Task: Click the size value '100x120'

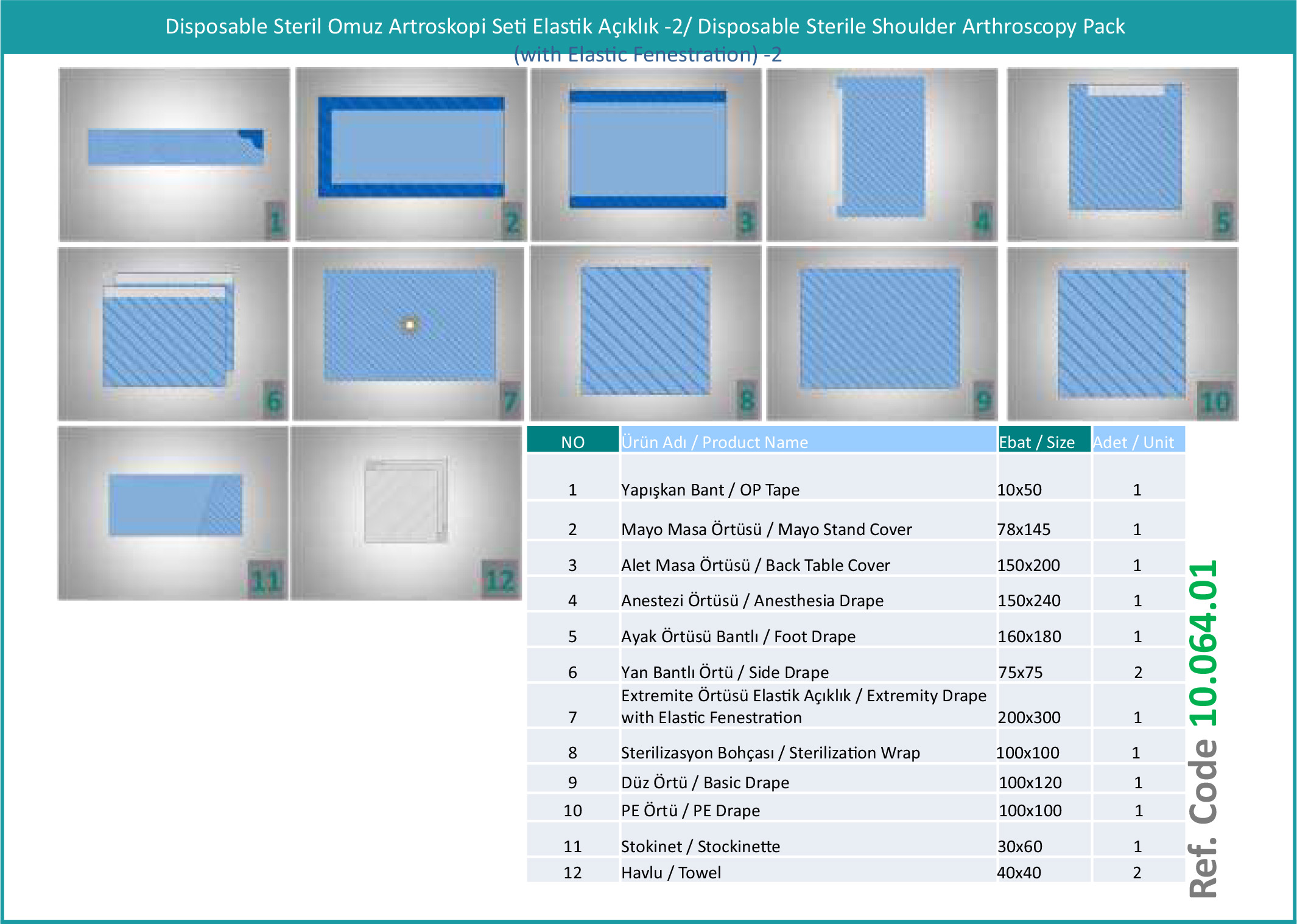Action: tap(1030, 782)
